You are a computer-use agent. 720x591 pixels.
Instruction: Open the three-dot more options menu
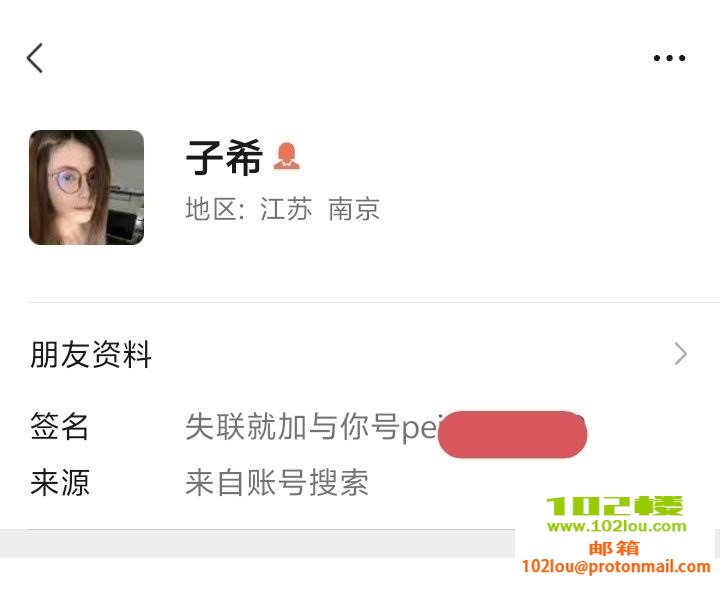[x=669, y=58]
